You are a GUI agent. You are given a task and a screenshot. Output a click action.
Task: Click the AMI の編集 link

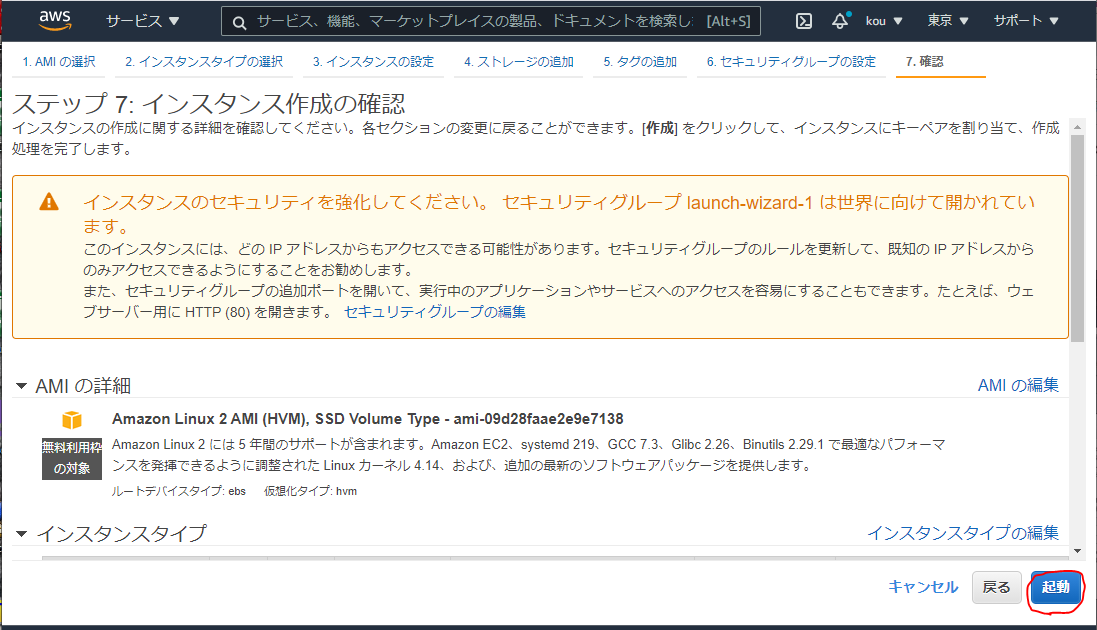point(1018,385)
